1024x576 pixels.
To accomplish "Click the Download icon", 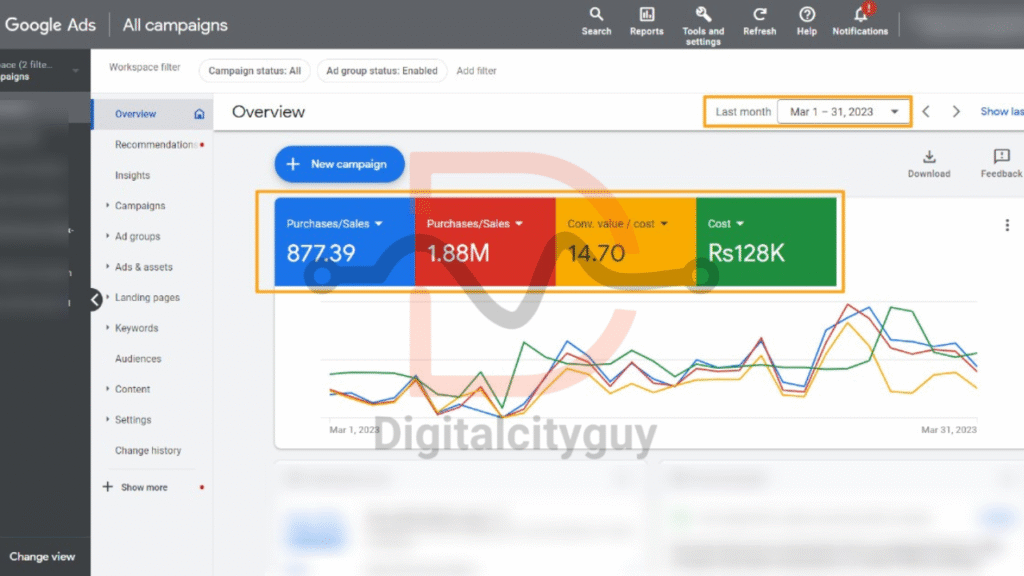I will [929, 157].
